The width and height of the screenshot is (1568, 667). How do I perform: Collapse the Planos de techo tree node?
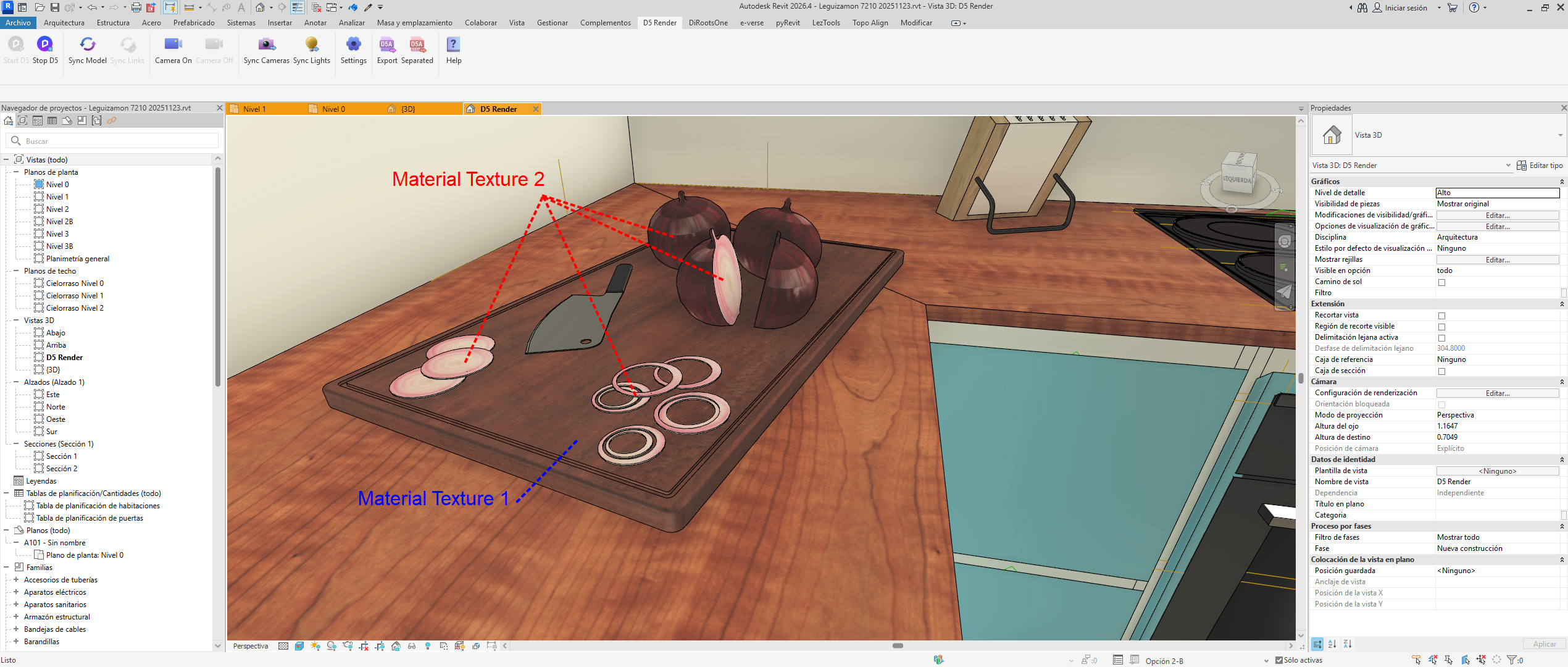click(x=16, y=271)
